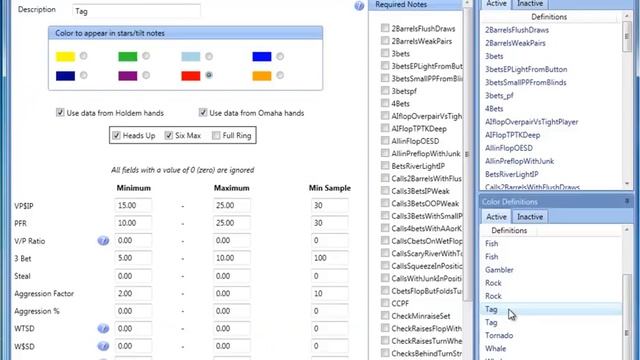Check AllinFlopOESD required note
Screen dimensions: 640x360
pos(385,140)
